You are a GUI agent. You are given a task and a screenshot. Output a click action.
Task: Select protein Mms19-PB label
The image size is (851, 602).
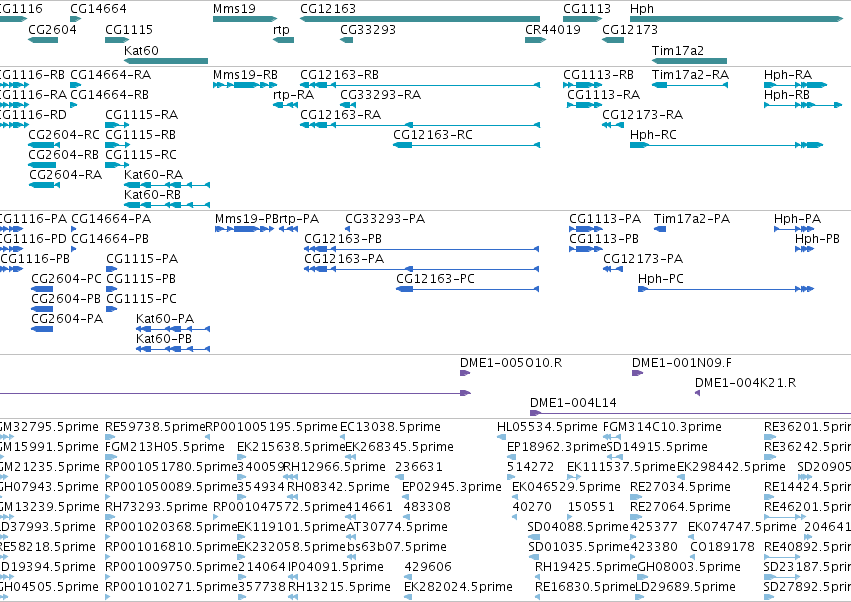[x=247, y=219]
